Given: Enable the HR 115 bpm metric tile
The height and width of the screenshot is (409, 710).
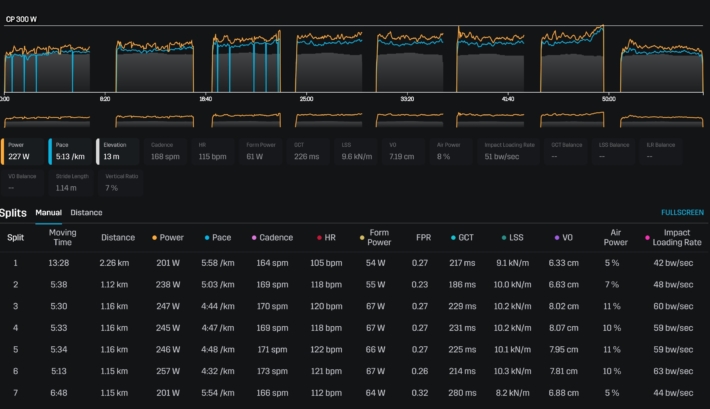Looking at the screenshot, I should coord(214,150).
